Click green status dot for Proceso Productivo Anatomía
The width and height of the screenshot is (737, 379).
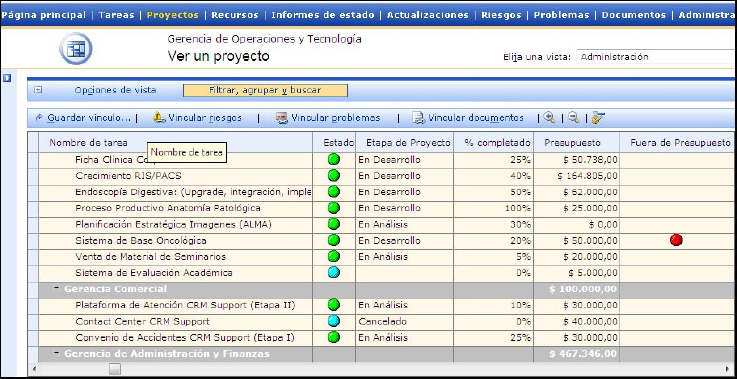(x=334, y=208)
